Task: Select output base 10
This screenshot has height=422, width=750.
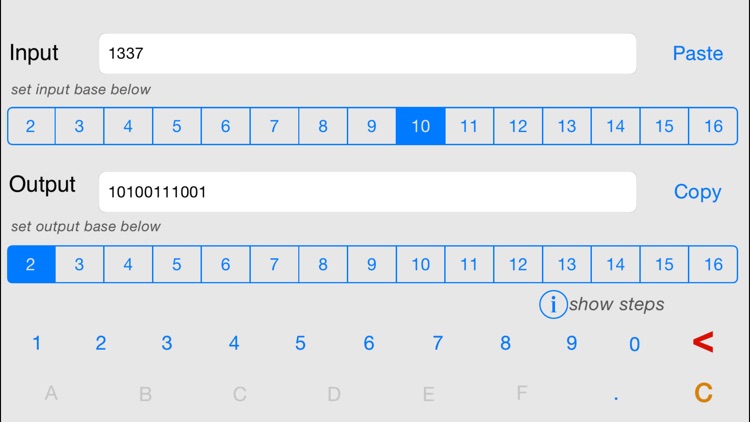Action: (x=420, y=264)
